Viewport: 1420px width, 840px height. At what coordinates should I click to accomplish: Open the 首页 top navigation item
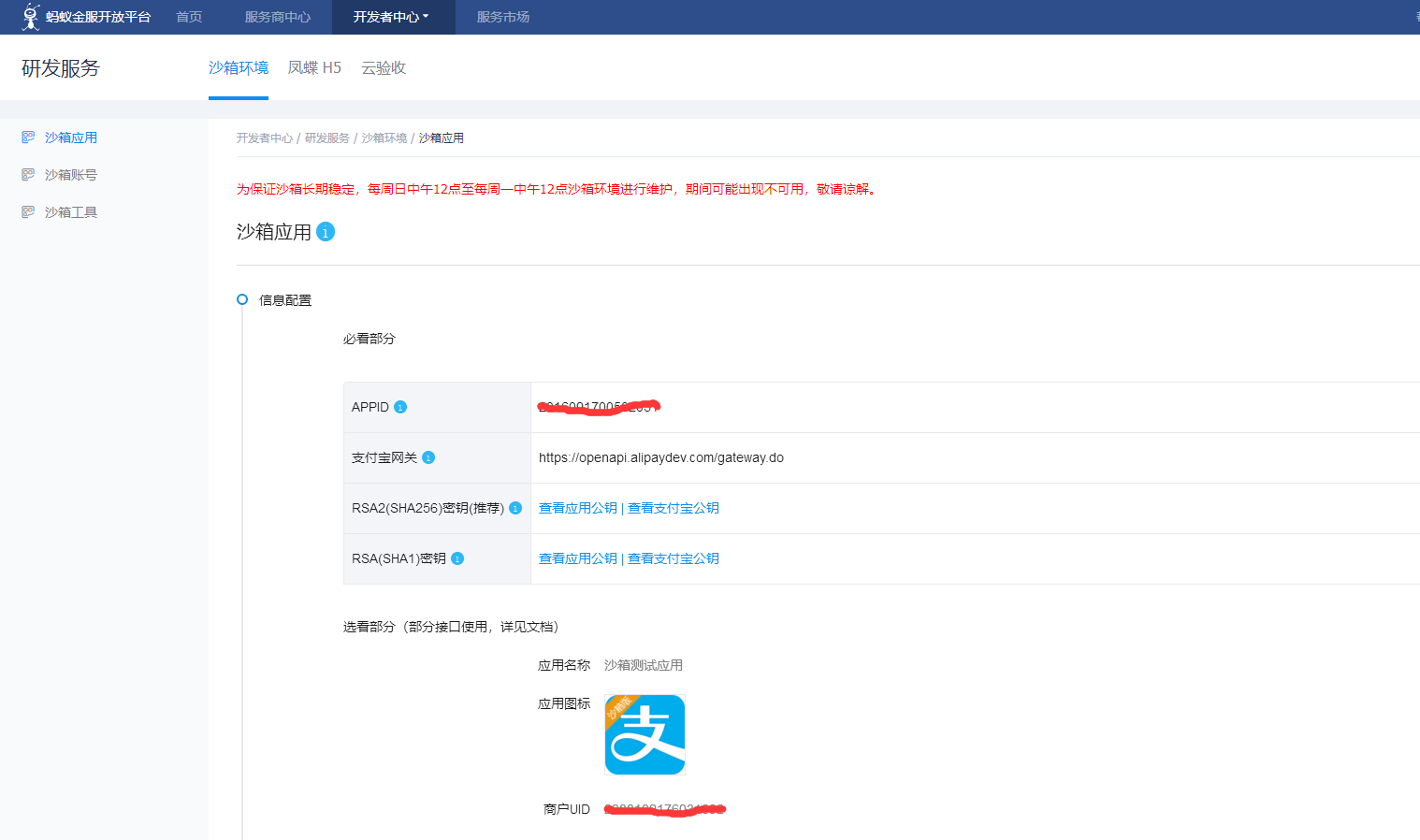pos(189,17)
